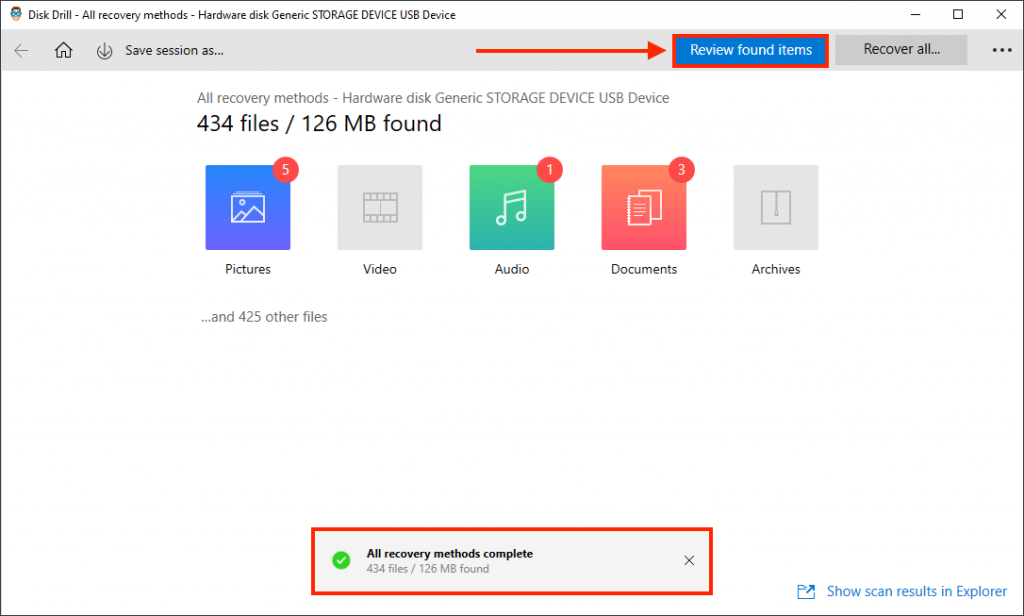Click the Home icon in the toolbar
This screenshot has width=1024, height=616.
[x=63, y=49]
